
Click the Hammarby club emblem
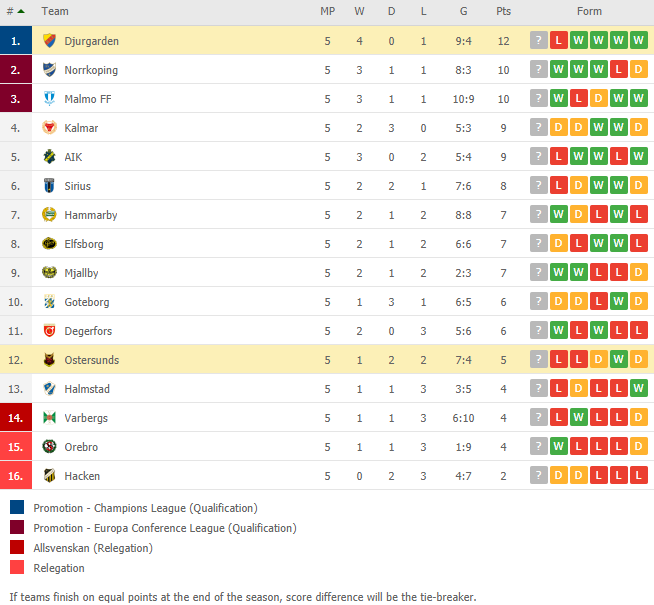click(x=49, y=215)
